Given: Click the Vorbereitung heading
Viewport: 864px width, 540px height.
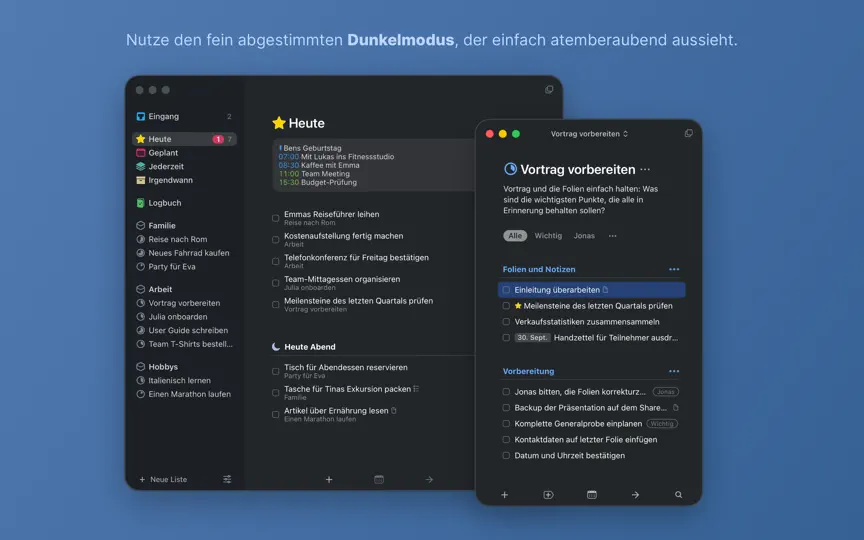Looking at the screenshot, I should (x=528, y=371).
